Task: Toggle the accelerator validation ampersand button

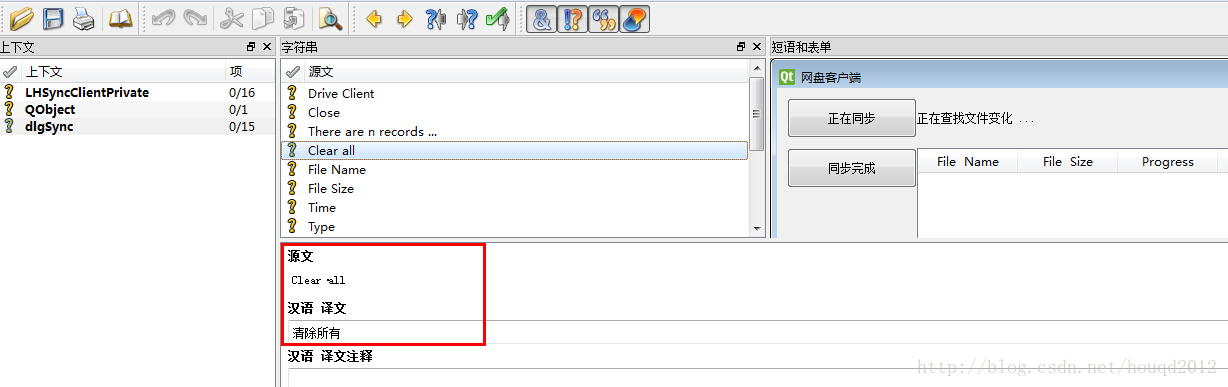Action: (541, 18)
